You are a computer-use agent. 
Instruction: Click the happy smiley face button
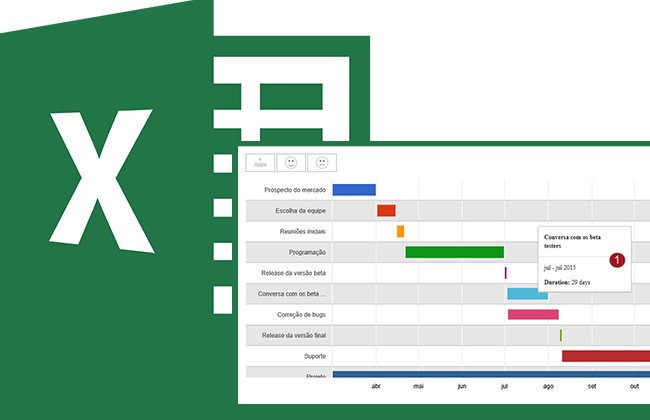coord(291,163)
